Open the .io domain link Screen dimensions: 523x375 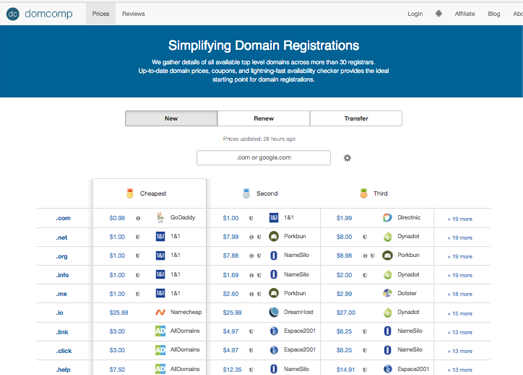(59, 313)
